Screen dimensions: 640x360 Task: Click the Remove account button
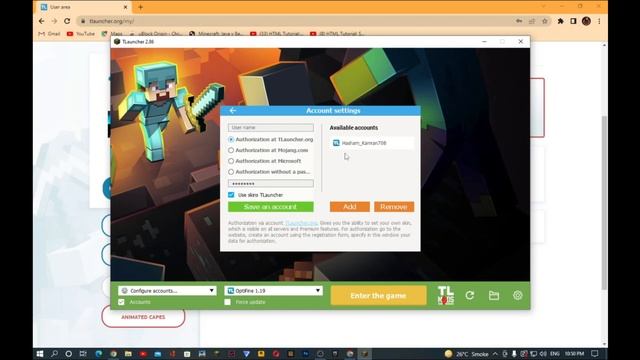coord(394,207)
